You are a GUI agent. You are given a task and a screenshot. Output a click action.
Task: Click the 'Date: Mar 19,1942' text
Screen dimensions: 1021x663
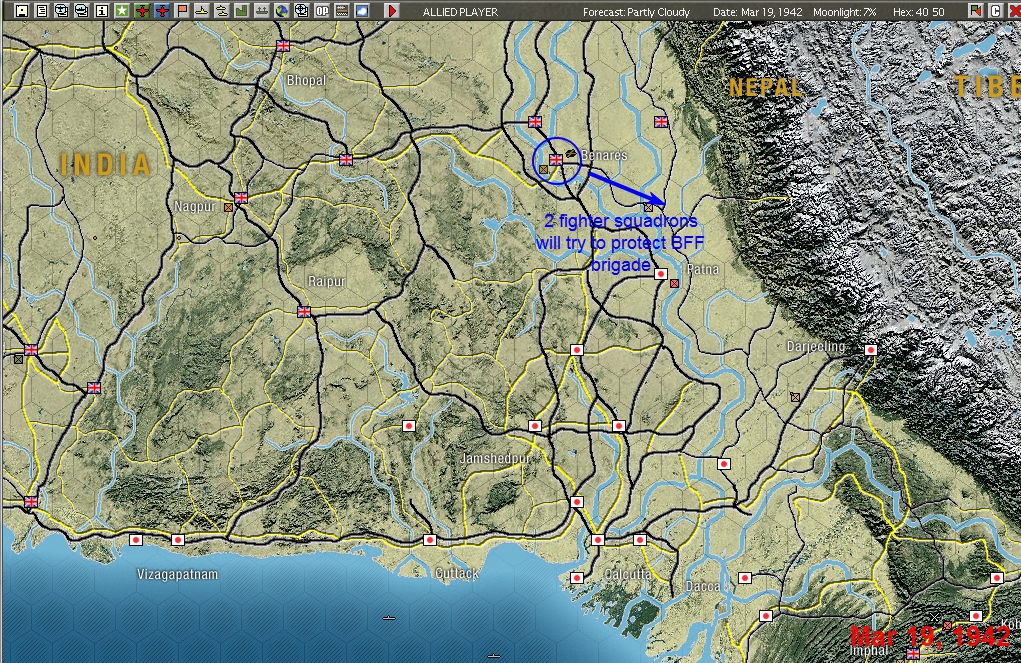[757, 12]
